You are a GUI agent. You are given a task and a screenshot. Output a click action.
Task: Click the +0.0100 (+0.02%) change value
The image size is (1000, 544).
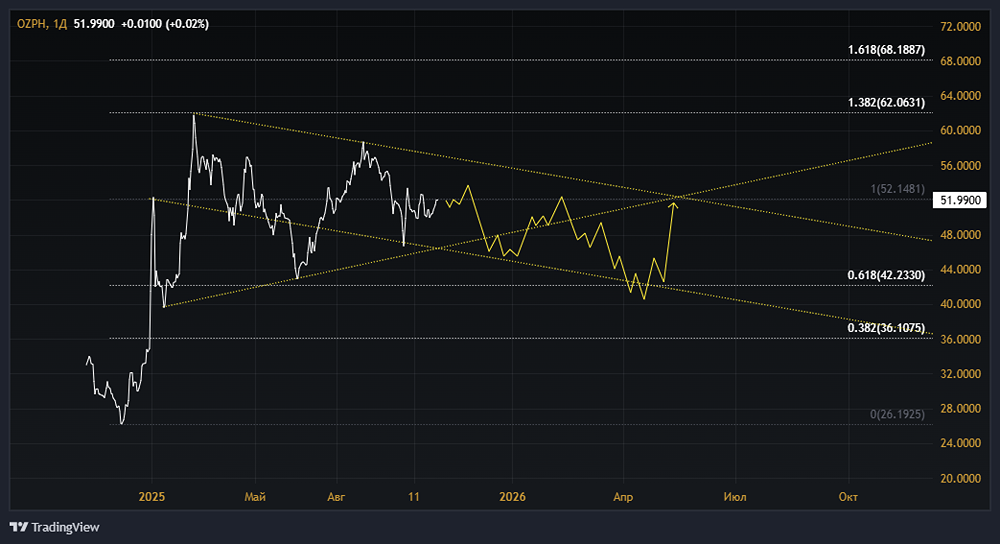(x=165, y=24)
